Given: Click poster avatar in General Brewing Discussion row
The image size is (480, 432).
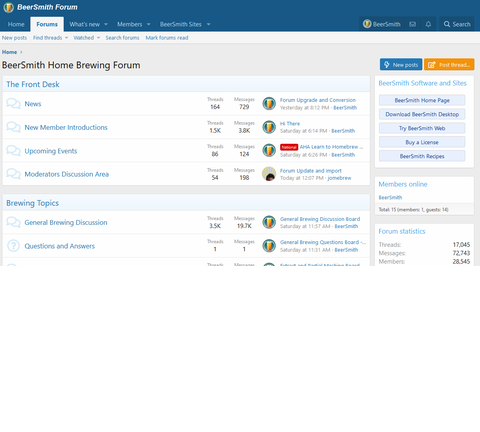Looking at the screenshot, I should pyautogui.click(x=269, y=222).
